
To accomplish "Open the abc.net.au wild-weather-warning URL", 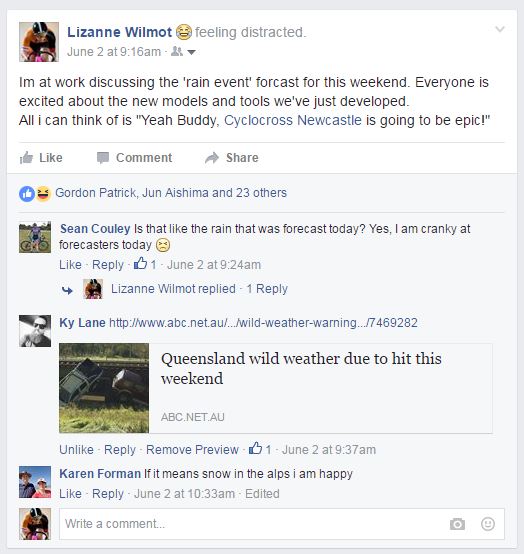I will click(263, 323).
